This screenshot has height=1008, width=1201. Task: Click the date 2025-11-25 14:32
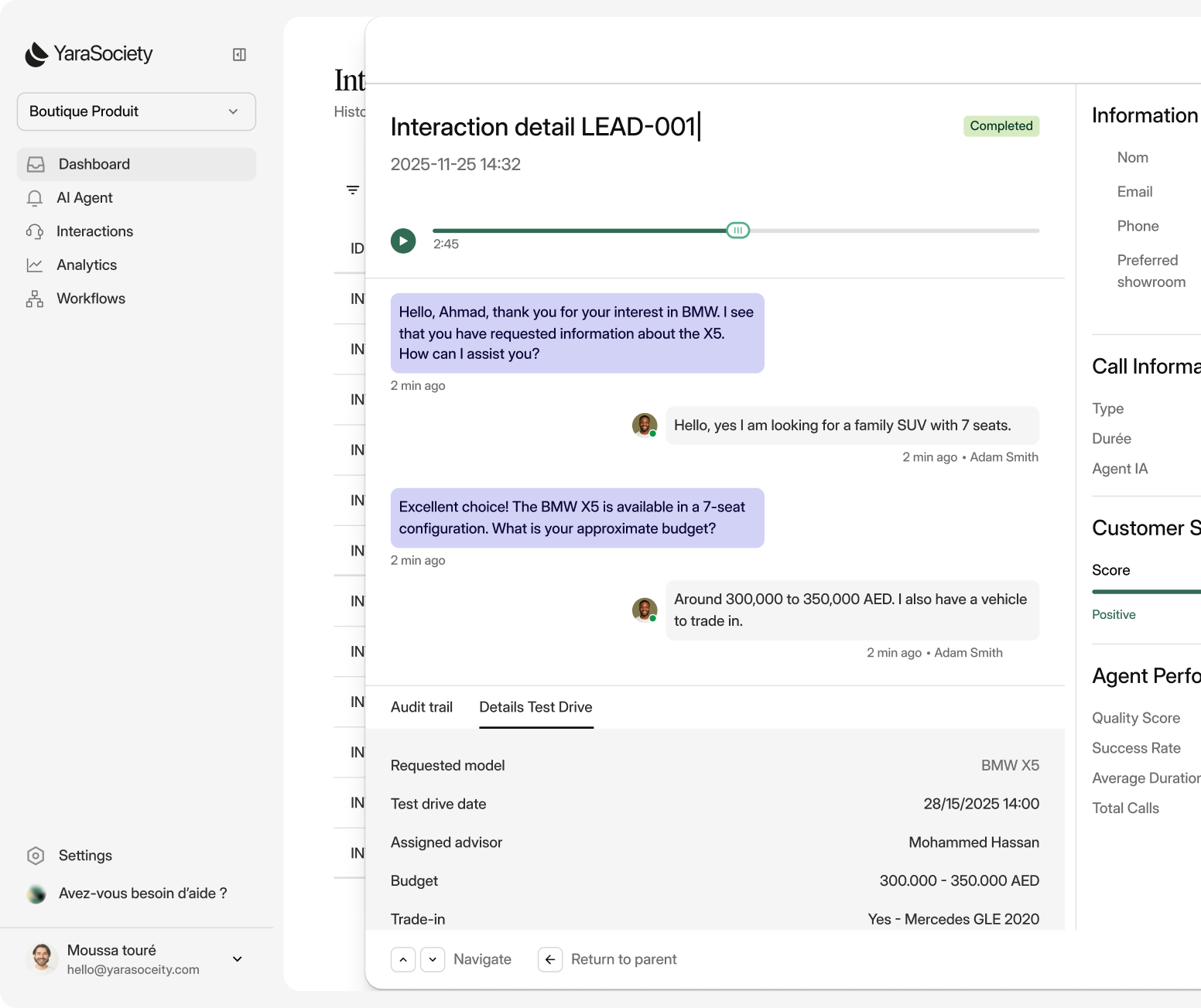click(x=456, y=164)
